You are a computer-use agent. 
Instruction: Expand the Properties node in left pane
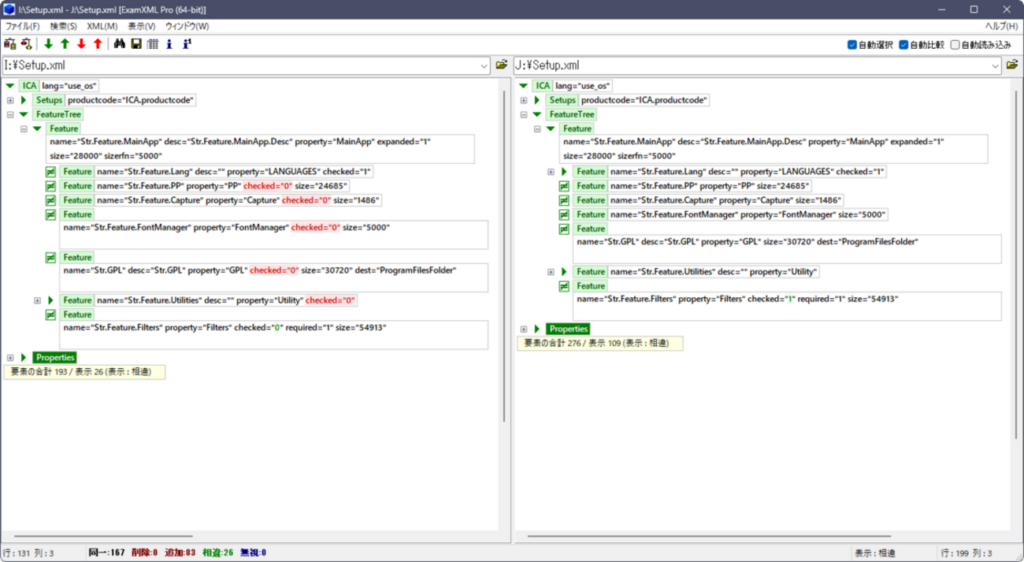(x=10, y=358)
